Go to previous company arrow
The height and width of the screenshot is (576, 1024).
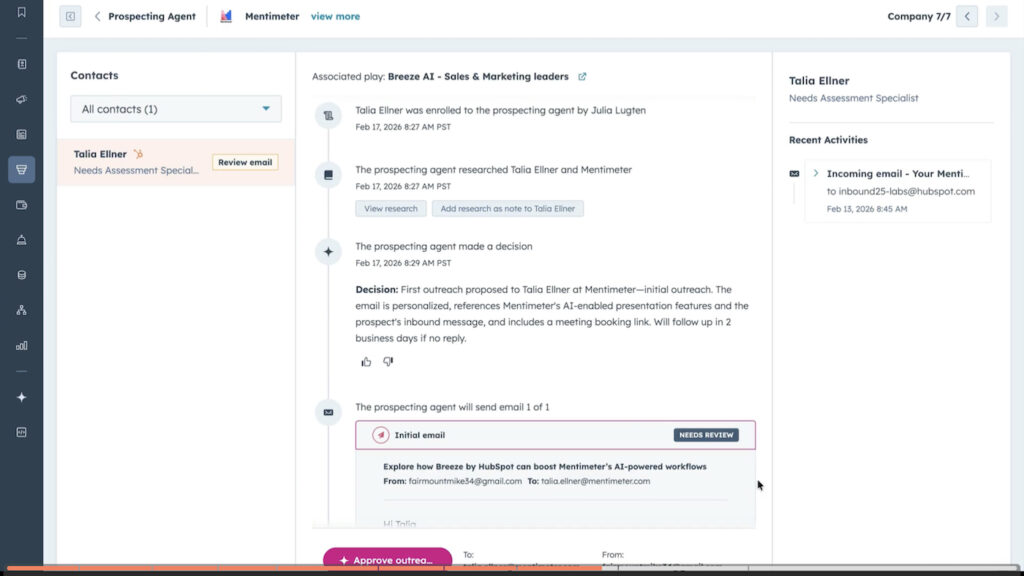pos(967,16)
